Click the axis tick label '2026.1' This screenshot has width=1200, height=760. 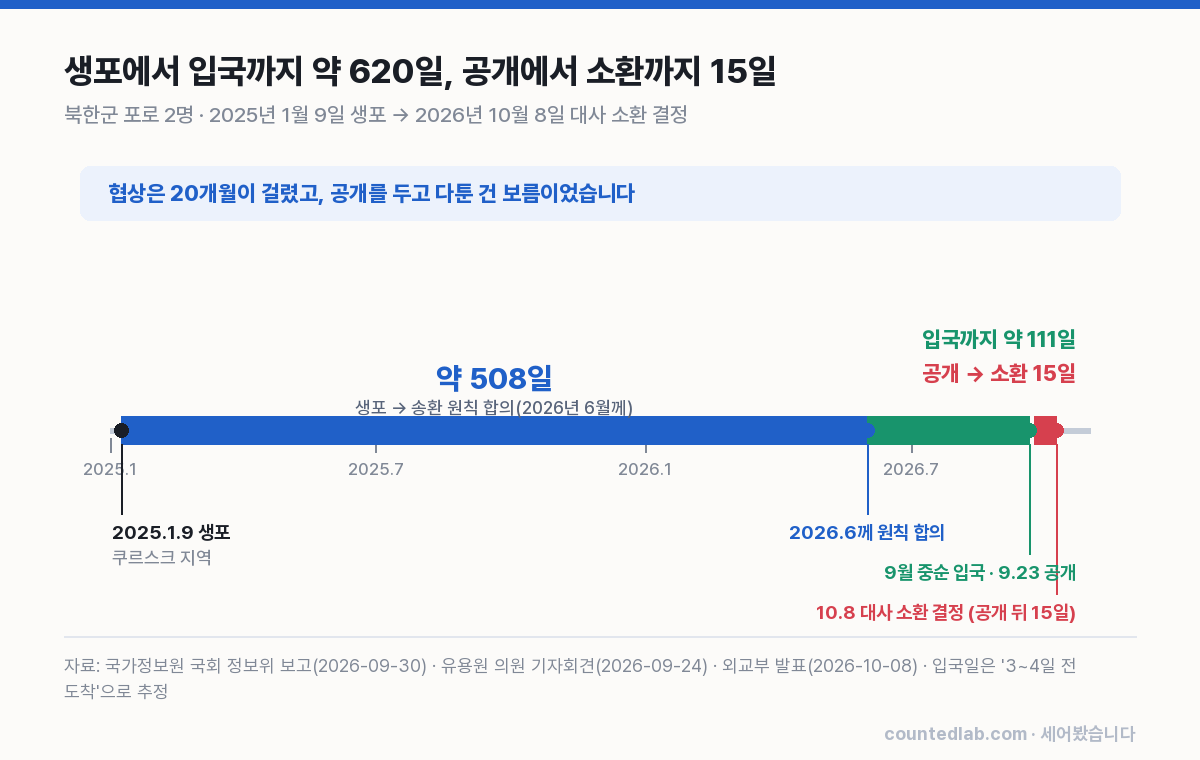pos(645,469)
